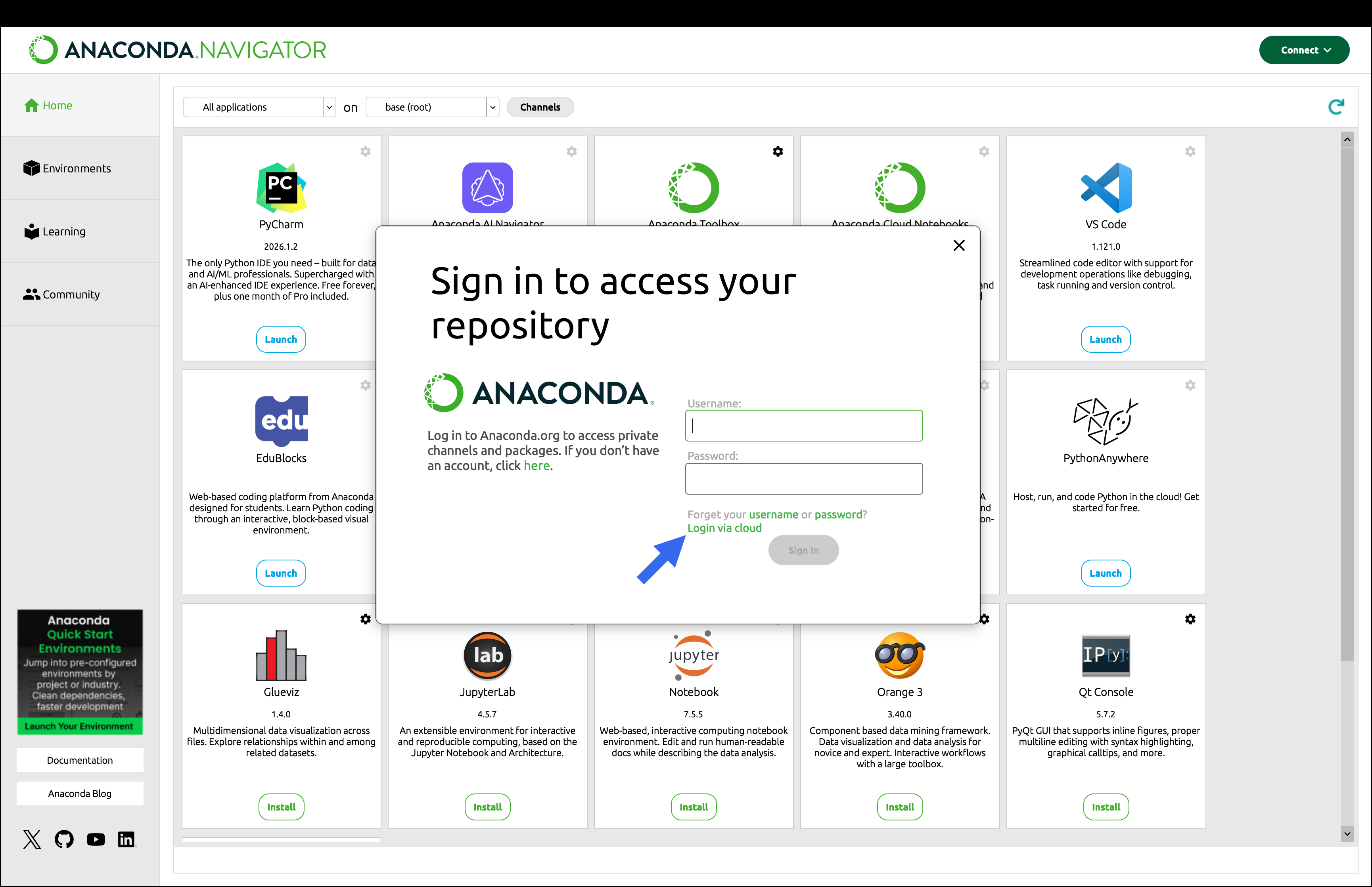Image resolution: width=1372 pixels, height=887 pixels.
Task: Install Glueviz
Action: pos(281,807)
